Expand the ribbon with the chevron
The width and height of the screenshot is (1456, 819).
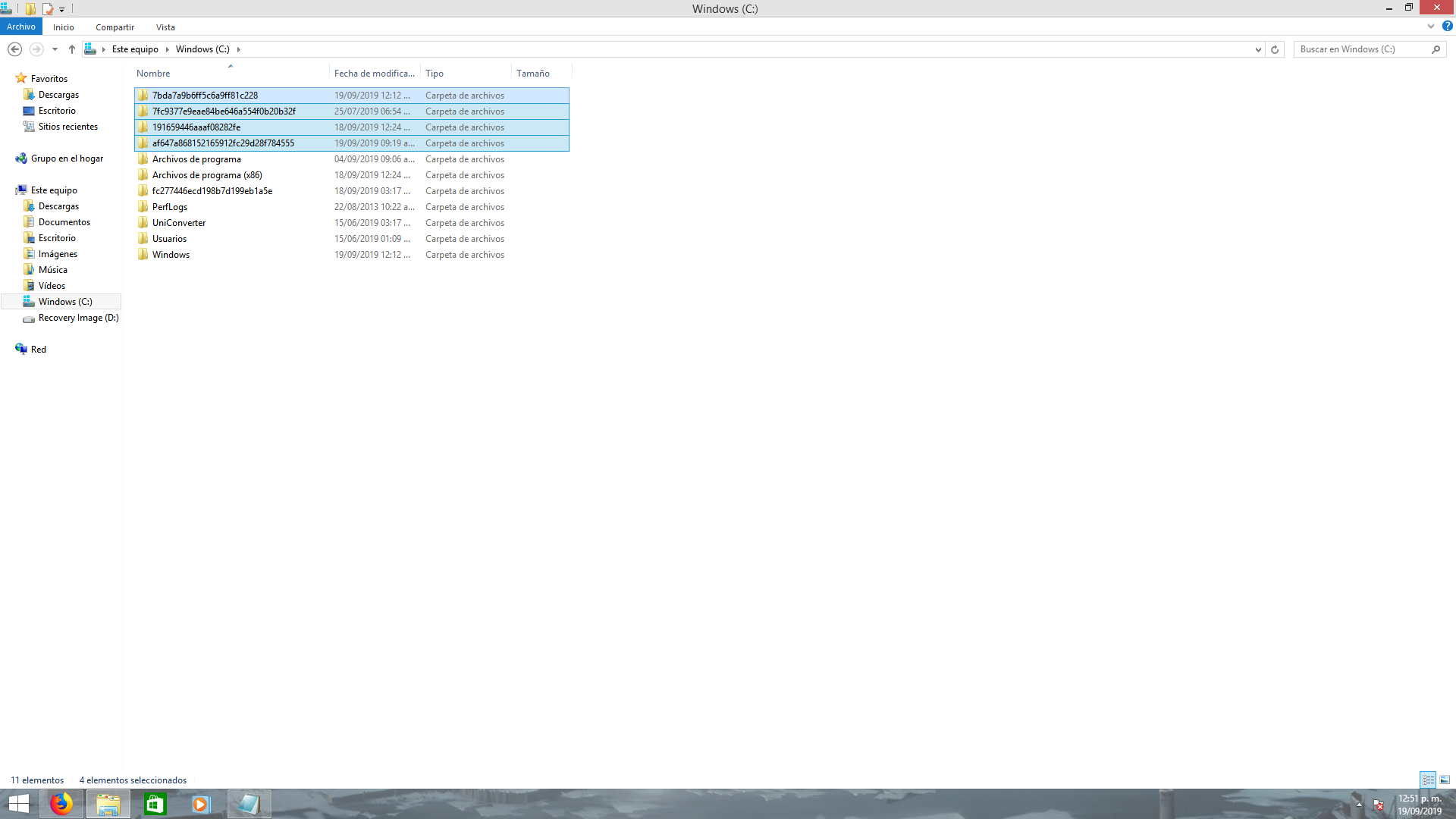pos(1430,26)
